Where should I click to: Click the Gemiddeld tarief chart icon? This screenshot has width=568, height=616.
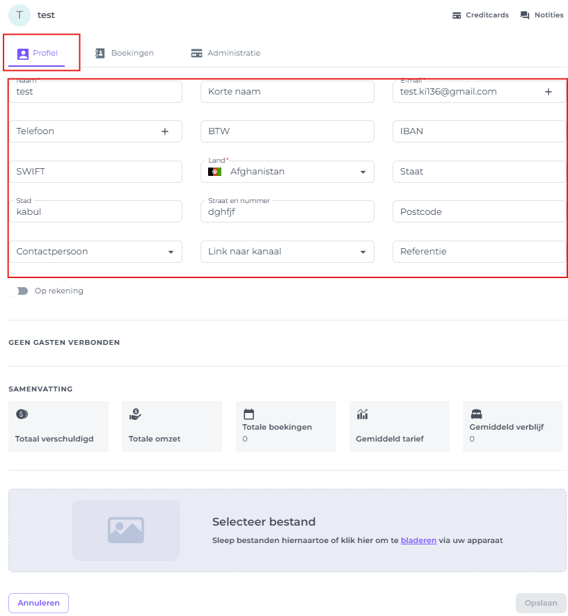[362, 414]
